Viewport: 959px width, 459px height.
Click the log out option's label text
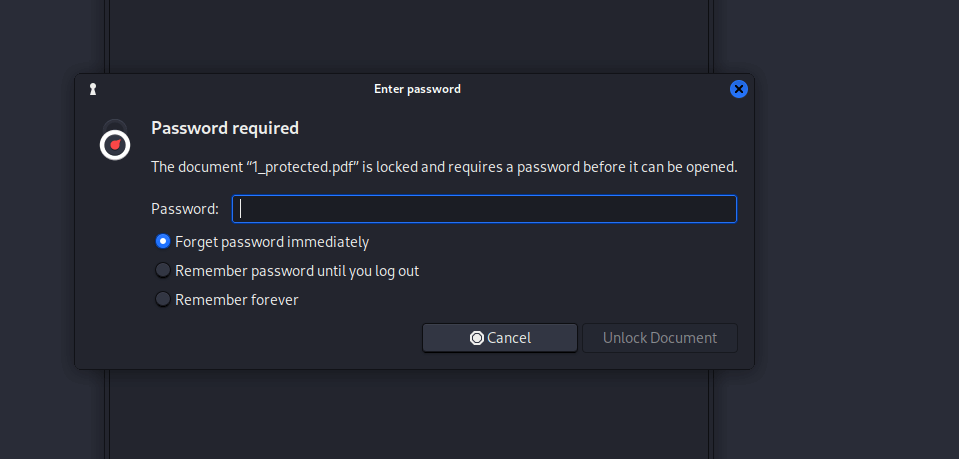297,271
